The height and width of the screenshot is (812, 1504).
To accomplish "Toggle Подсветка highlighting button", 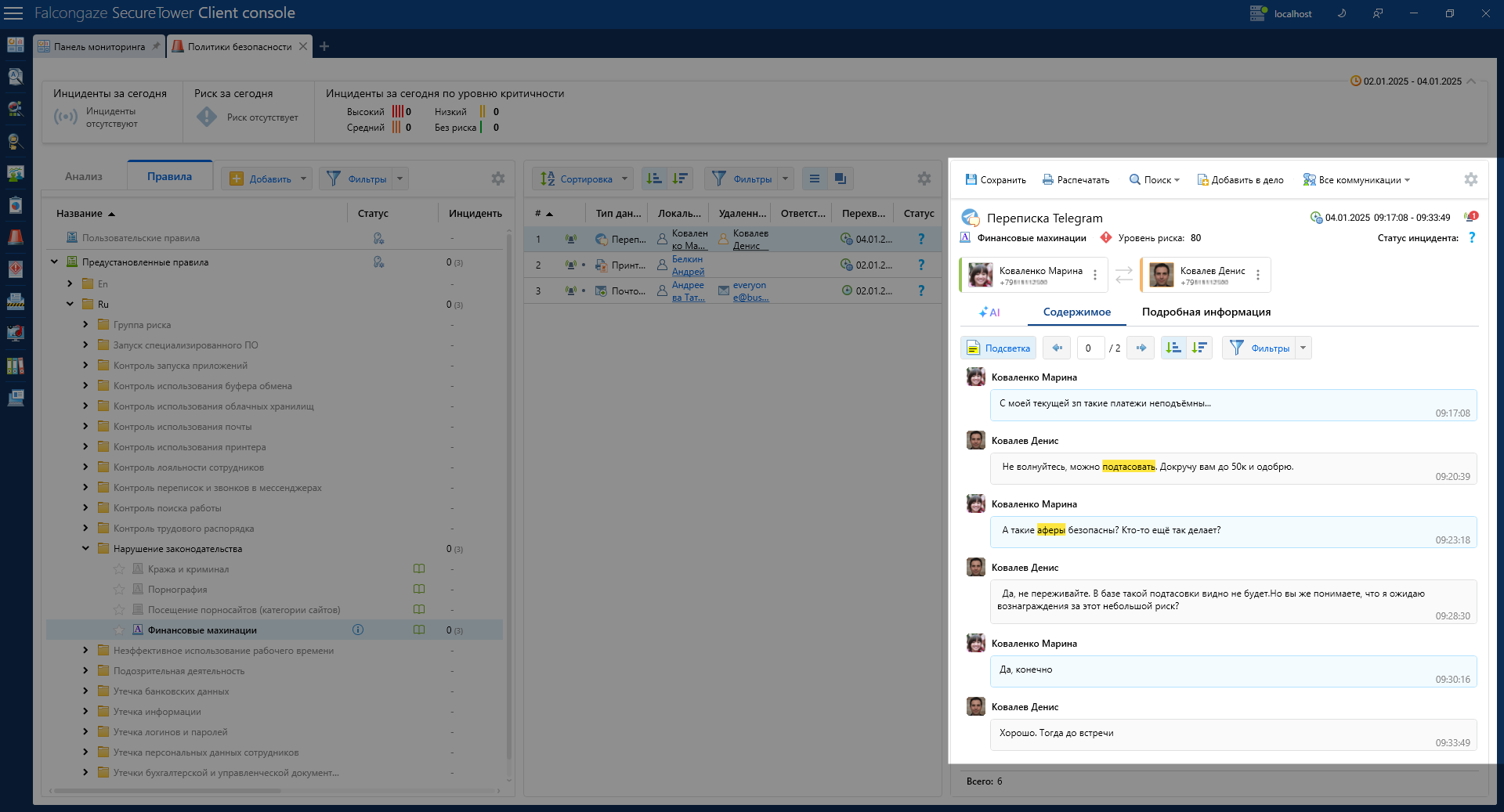I will click(998, 348).
